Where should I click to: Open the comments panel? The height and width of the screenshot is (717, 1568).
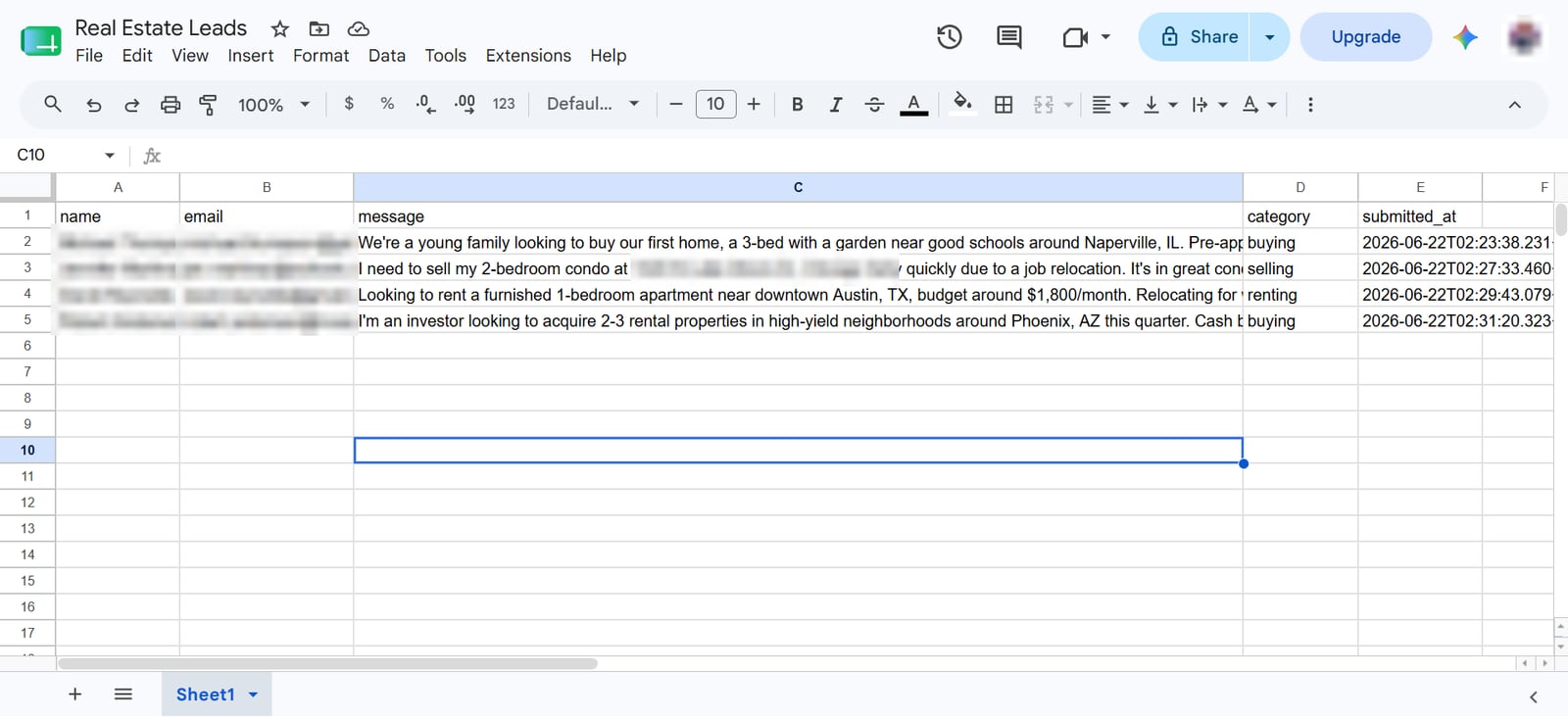click(x=1008, y=37)
